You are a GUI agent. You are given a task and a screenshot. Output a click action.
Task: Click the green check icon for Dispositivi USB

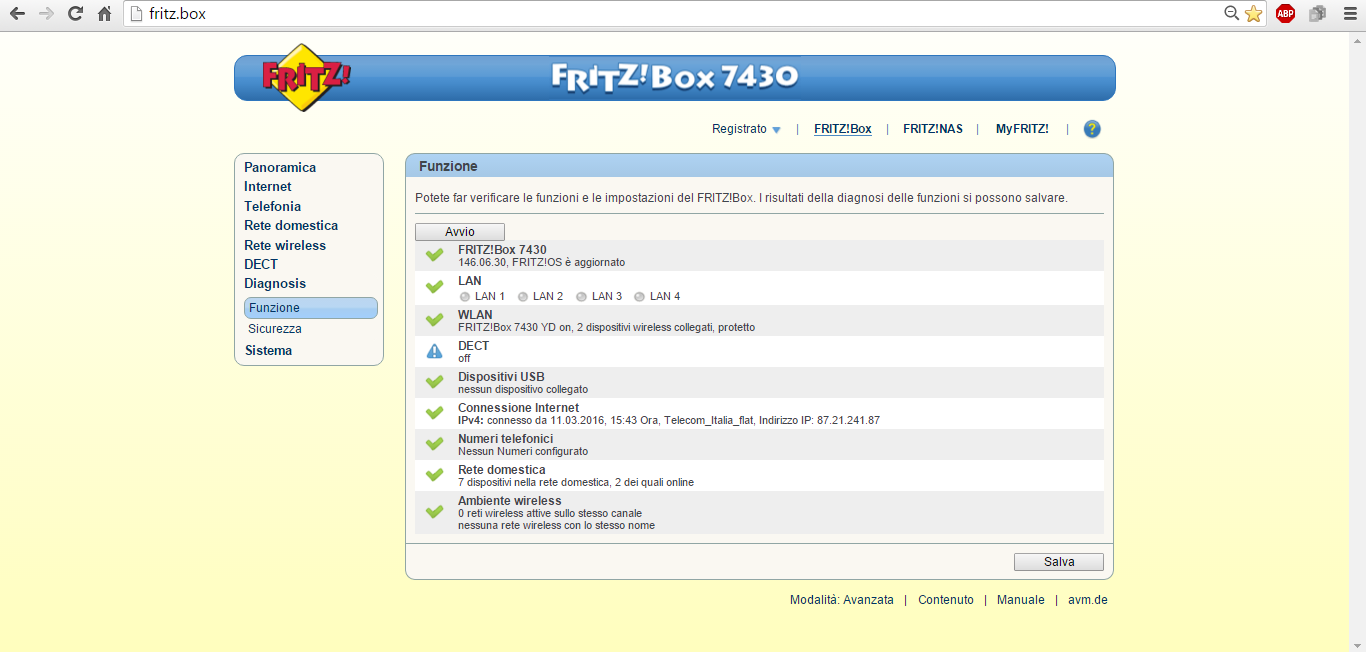(x=434, y=382)
